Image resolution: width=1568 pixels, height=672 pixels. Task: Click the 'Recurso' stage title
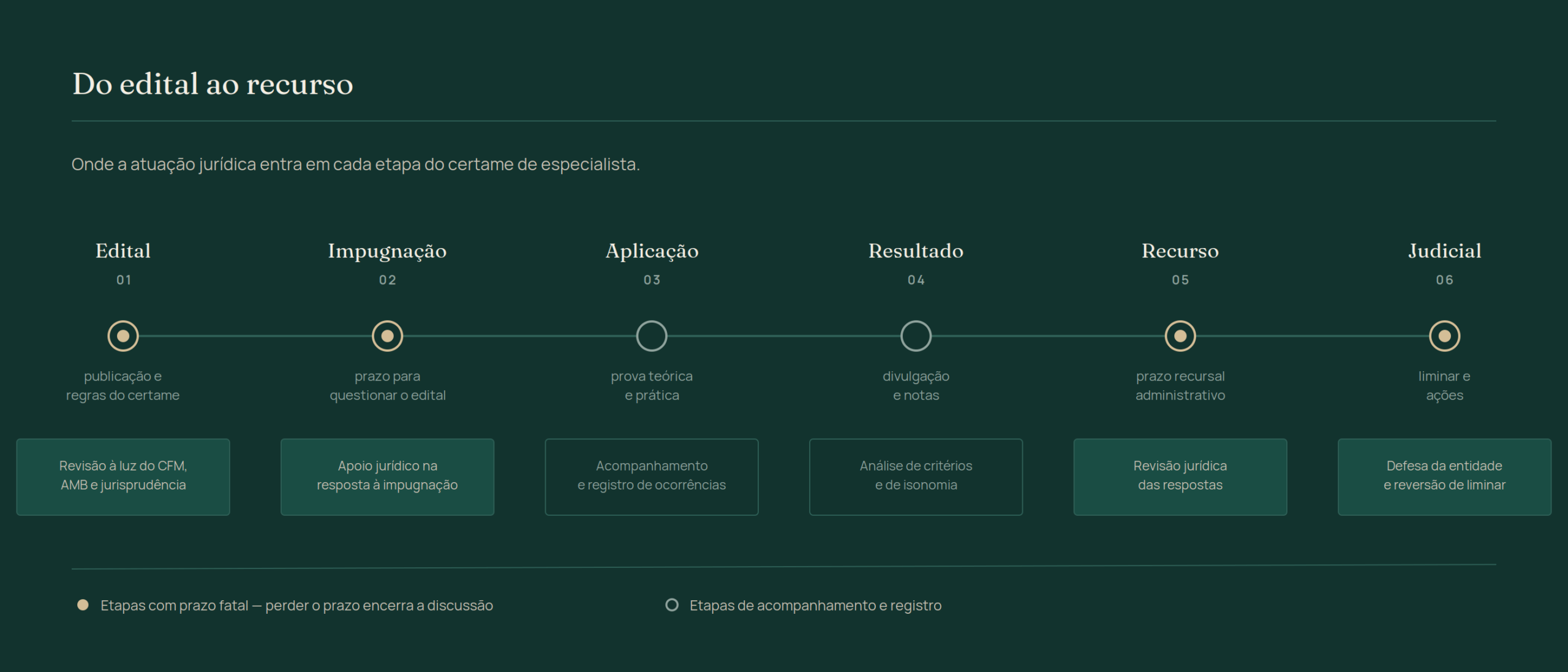pyautogui.click(x=1180, y=251)
